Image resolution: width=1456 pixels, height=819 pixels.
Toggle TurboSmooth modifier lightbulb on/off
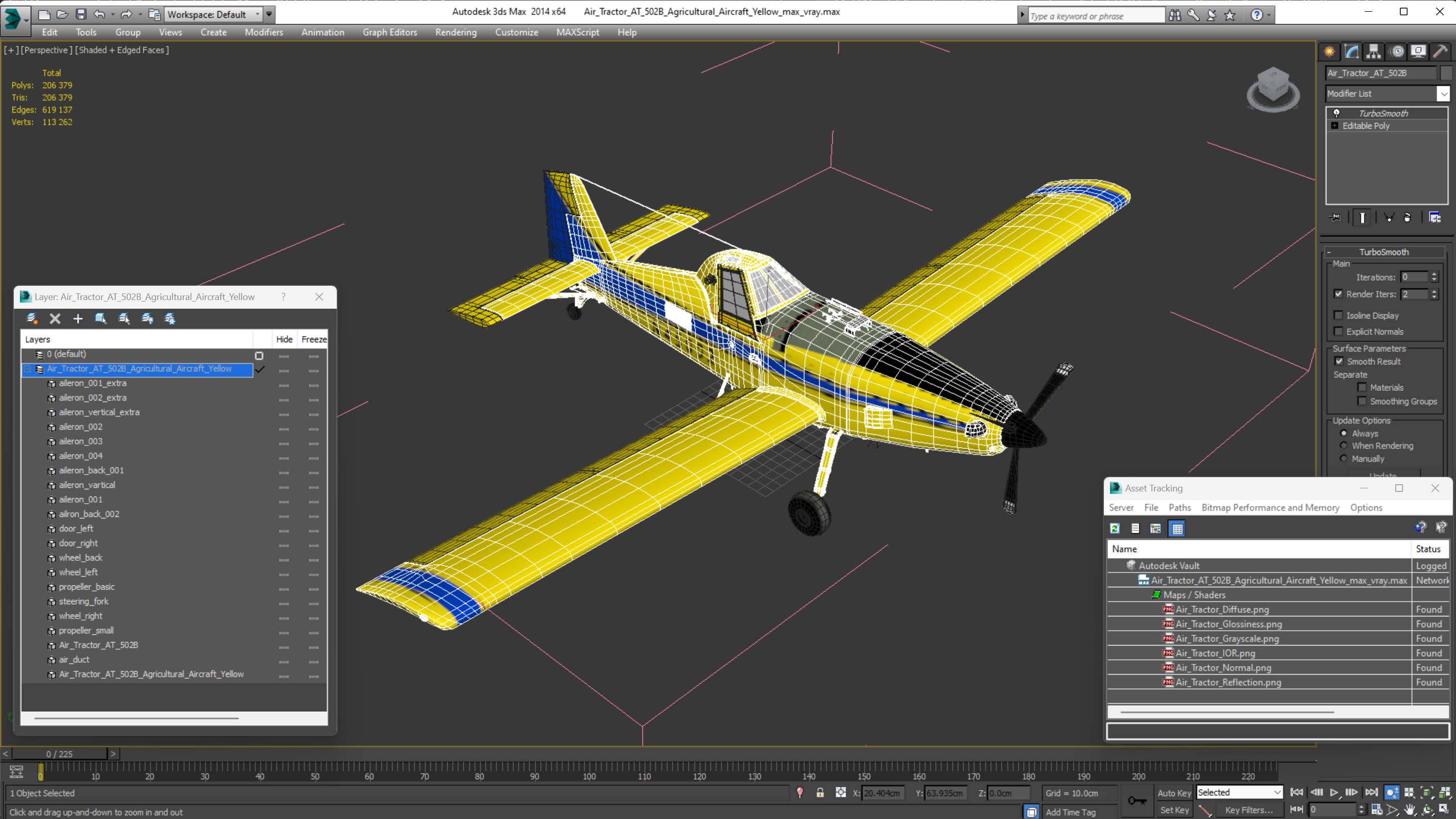(x=1336, y=113)
